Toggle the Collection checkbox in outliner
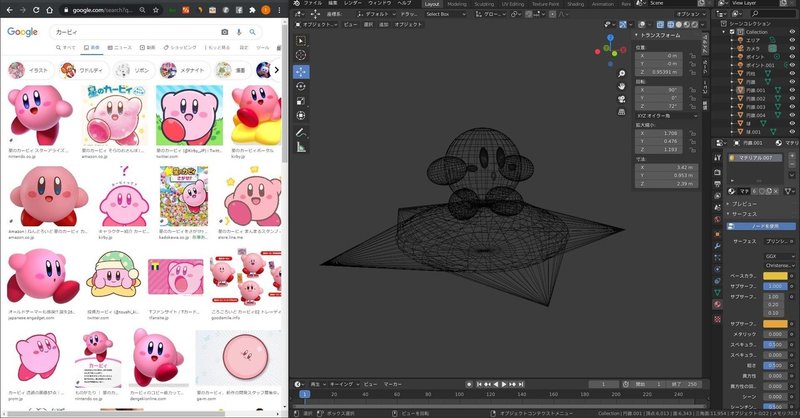800x418 pixels. click(x=732, y=32)
